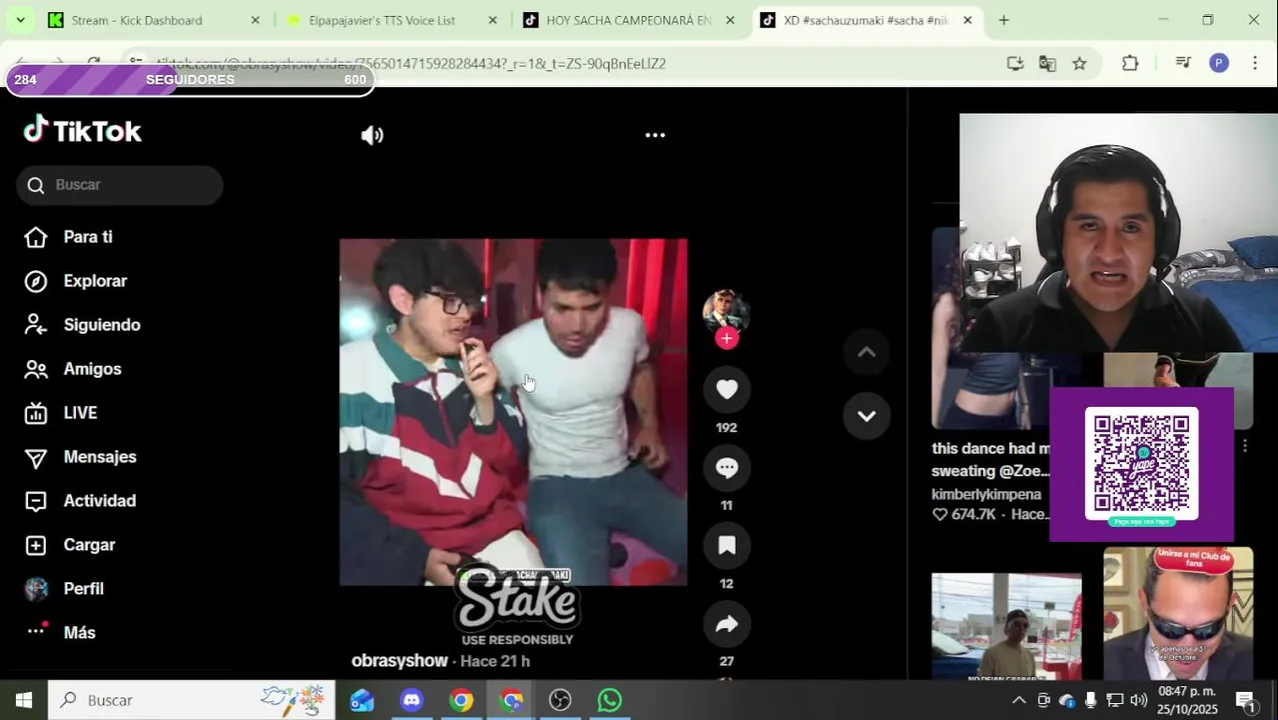Image resolution: width=1278 pixels, height=720 pixels.
Task: Open the car dealership video thumbnail
Action: 1007,626
